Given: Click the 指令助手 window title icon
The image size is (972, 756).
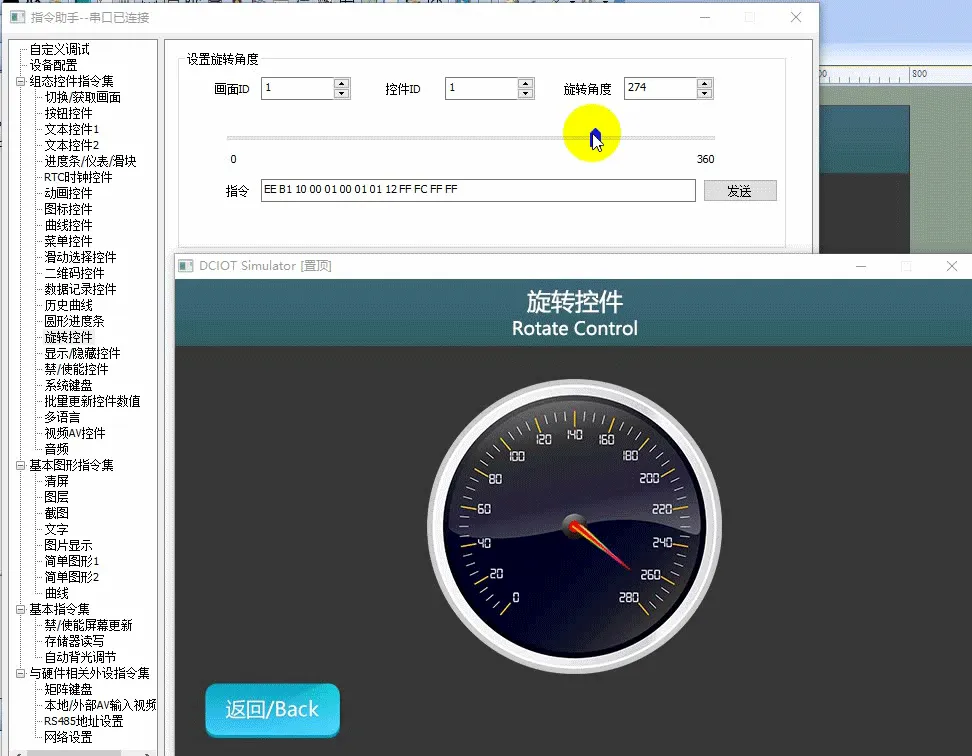Looking at the screenshot, I should [17, 18].
